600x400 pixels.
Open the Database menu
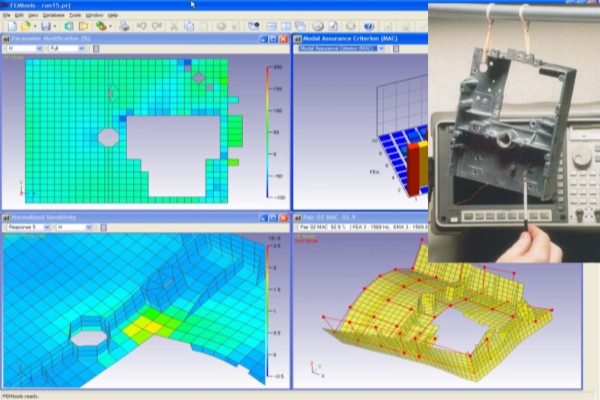(x=54, y=15)
